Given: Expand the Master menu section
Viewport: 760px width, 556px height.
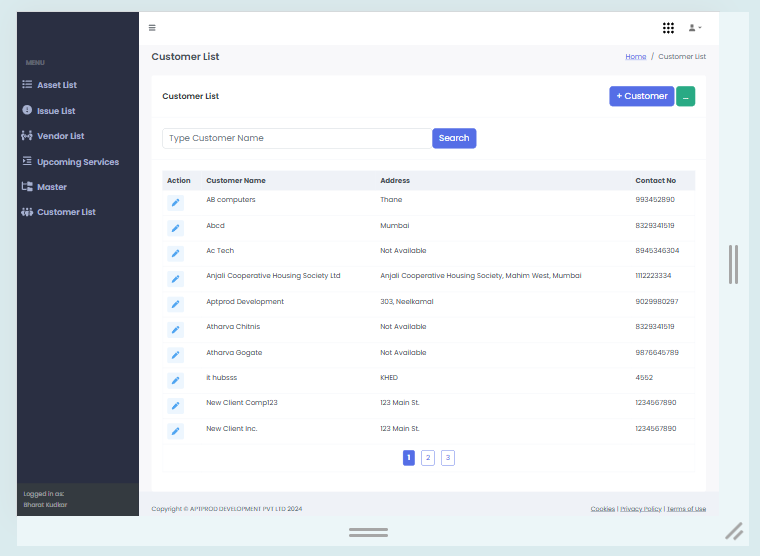Looking at the screenshot, I should pyautogui.click(x=52, y=187).
